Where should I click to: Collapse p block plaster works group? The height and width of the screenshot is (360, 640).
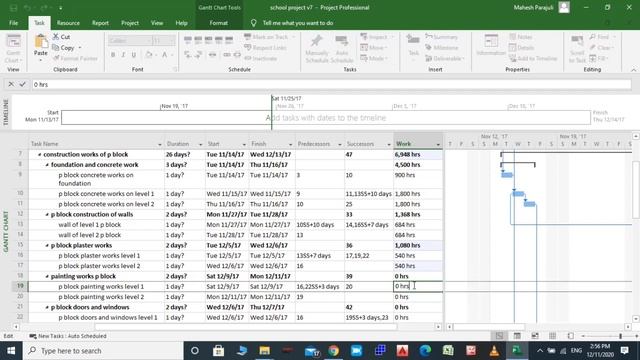(x=47, y=246)
